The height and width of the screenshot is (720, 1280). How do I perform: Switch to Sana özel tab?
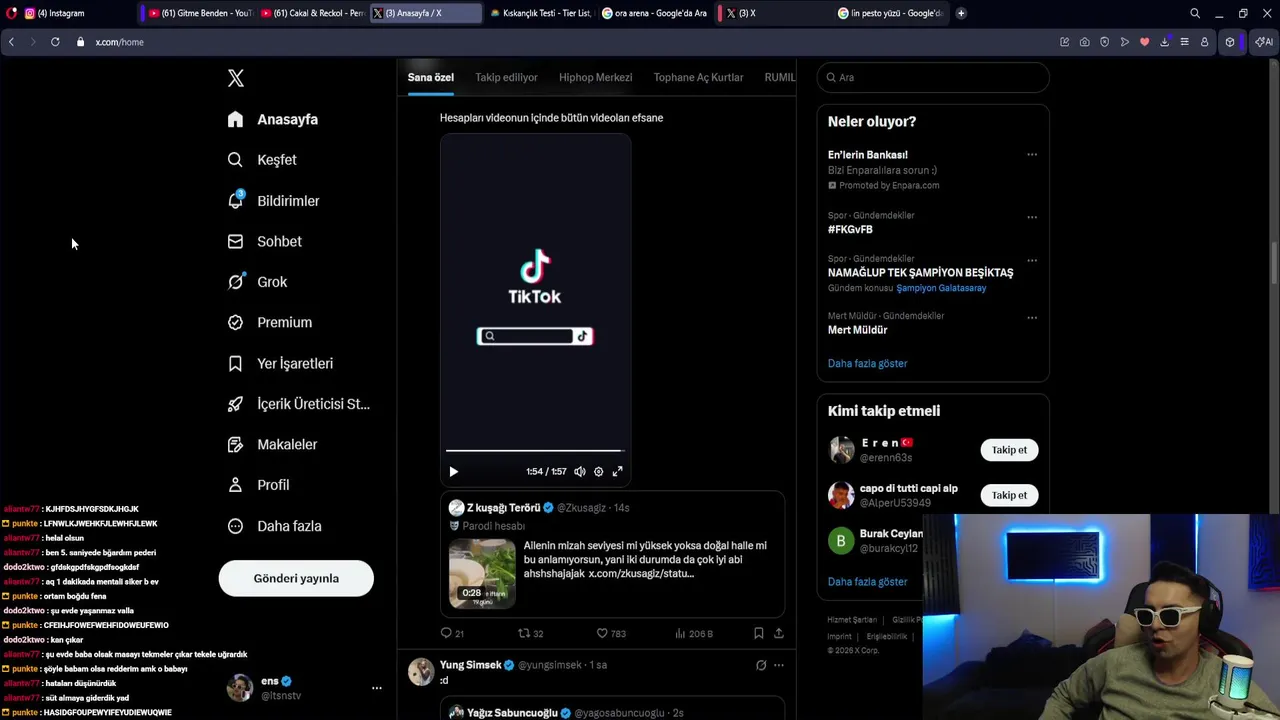pyautogui.click(x=430, y=77)
